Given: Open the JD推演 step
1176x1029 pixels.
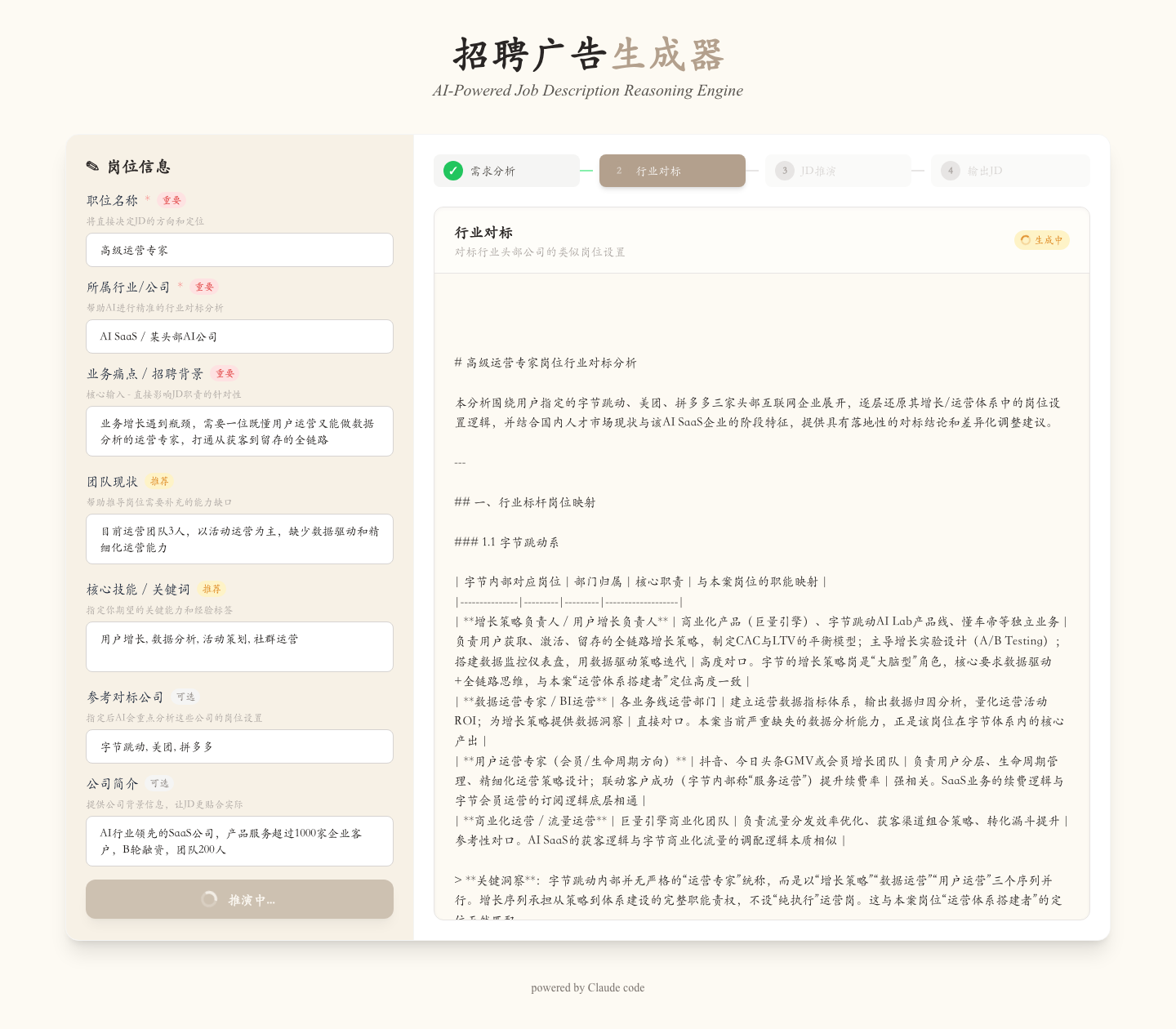Looking at the screenshot, I should (x=838, y=171).
